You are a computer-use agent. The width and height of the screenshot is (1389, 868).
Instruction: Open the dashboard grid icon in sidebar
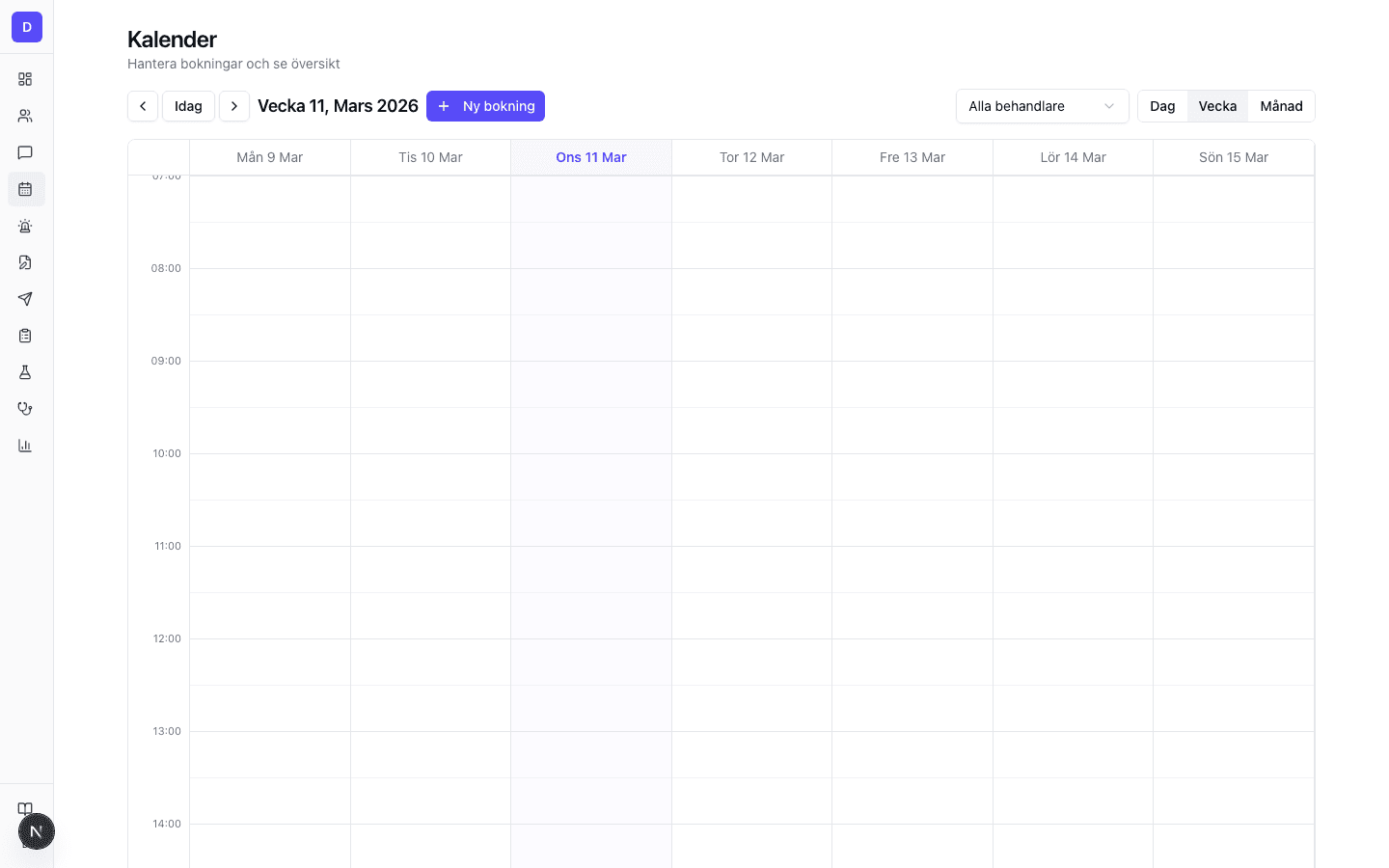25,79
